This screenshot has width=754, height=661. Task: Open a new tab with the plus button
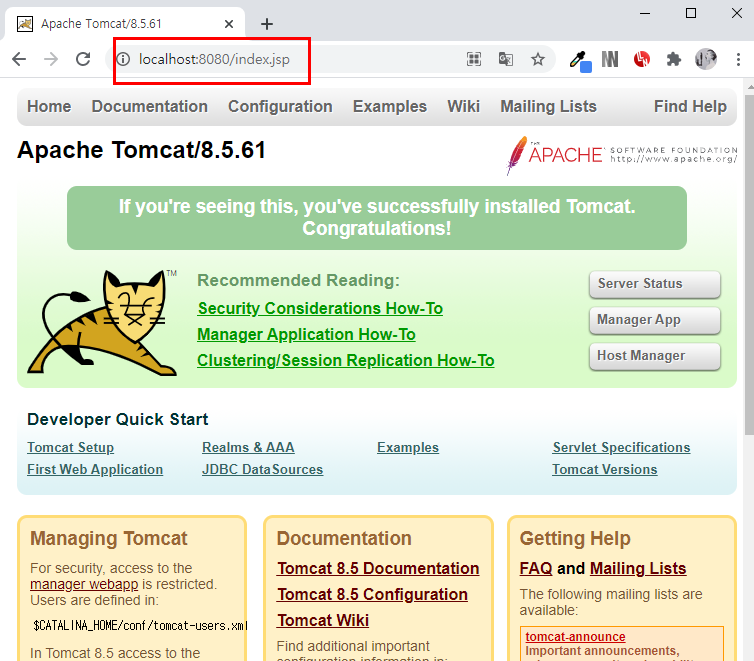pyautogui.click(x=267, y=24)
